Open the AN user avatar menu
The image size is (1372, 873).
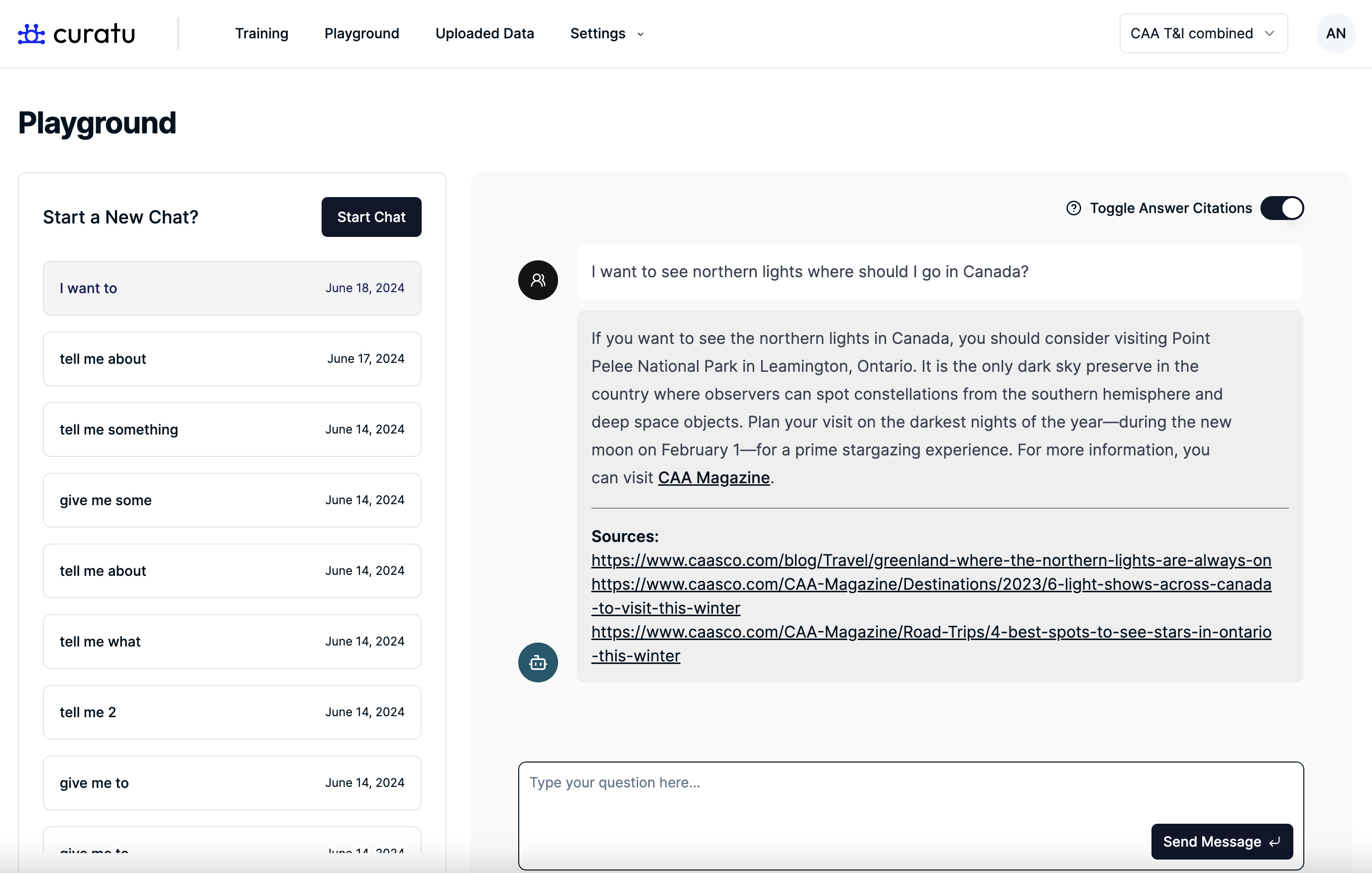tap(1335, 34)
